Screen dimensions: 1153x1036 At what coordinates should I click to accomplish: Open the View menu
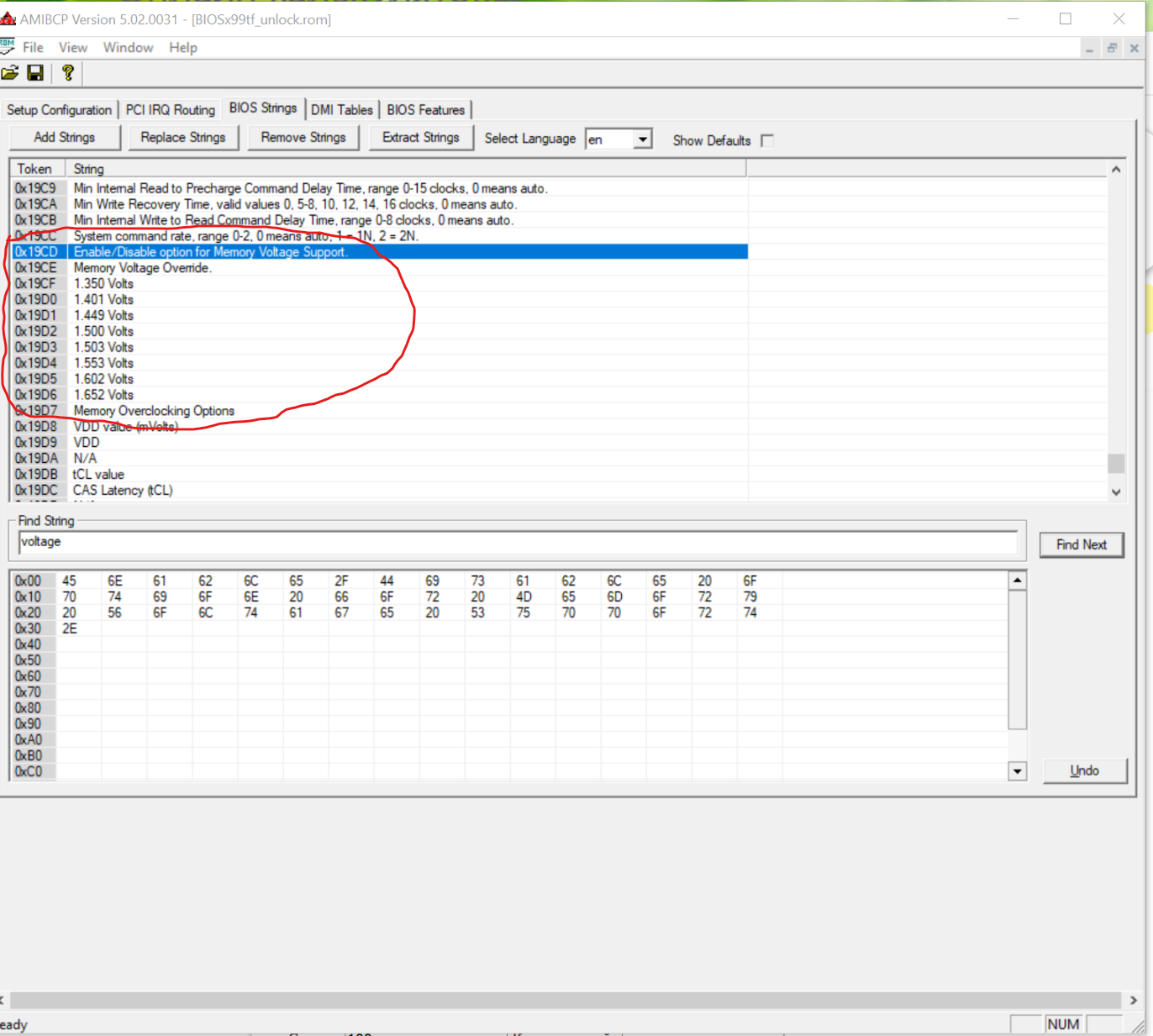(73, 48)
